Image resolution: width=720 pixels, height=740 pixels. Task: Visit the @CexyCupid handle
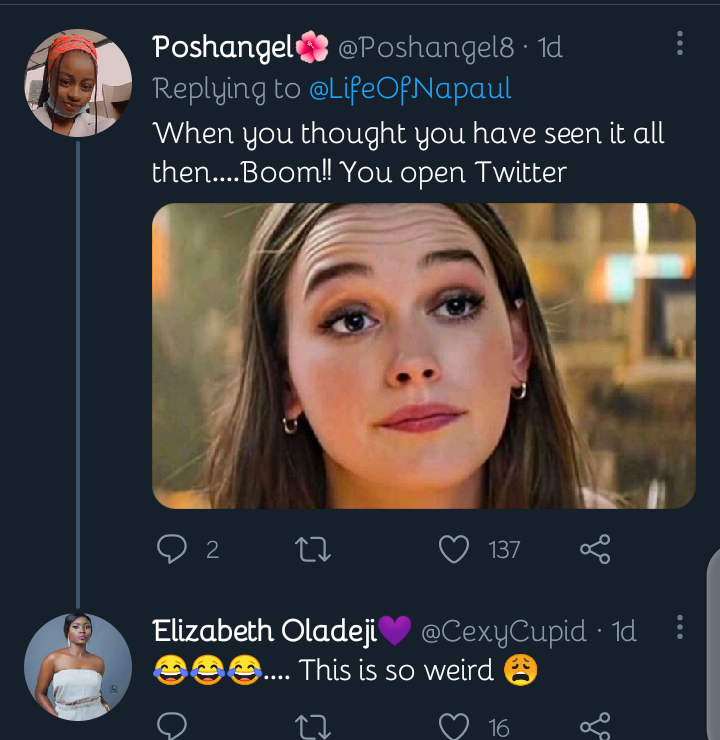click(x=503, y=631)
